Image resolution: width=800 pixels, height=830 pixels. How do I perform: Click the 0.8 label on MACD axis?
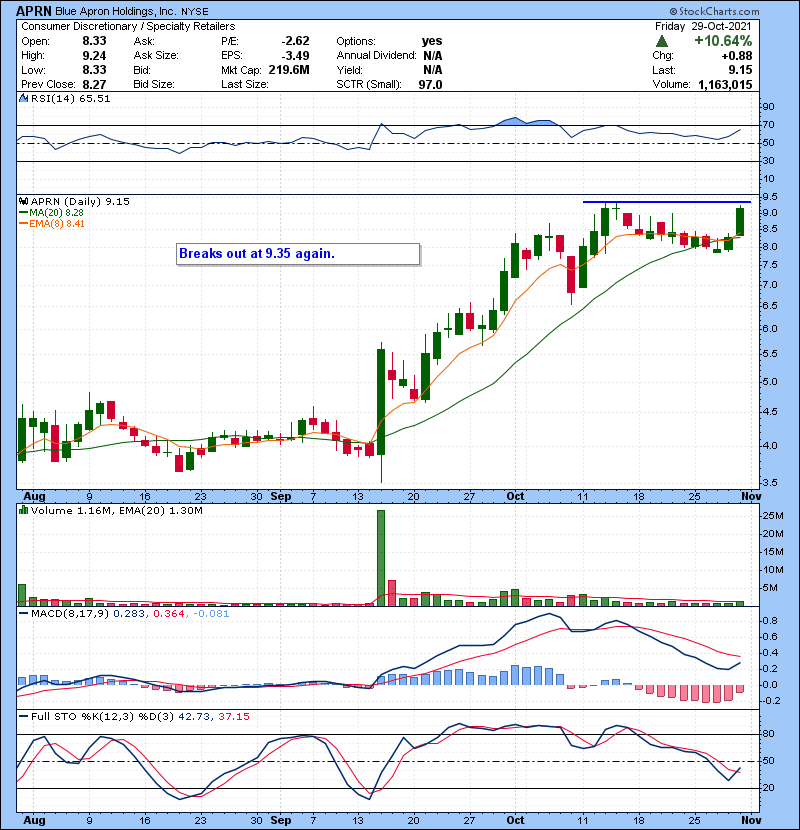pos(770,621)
